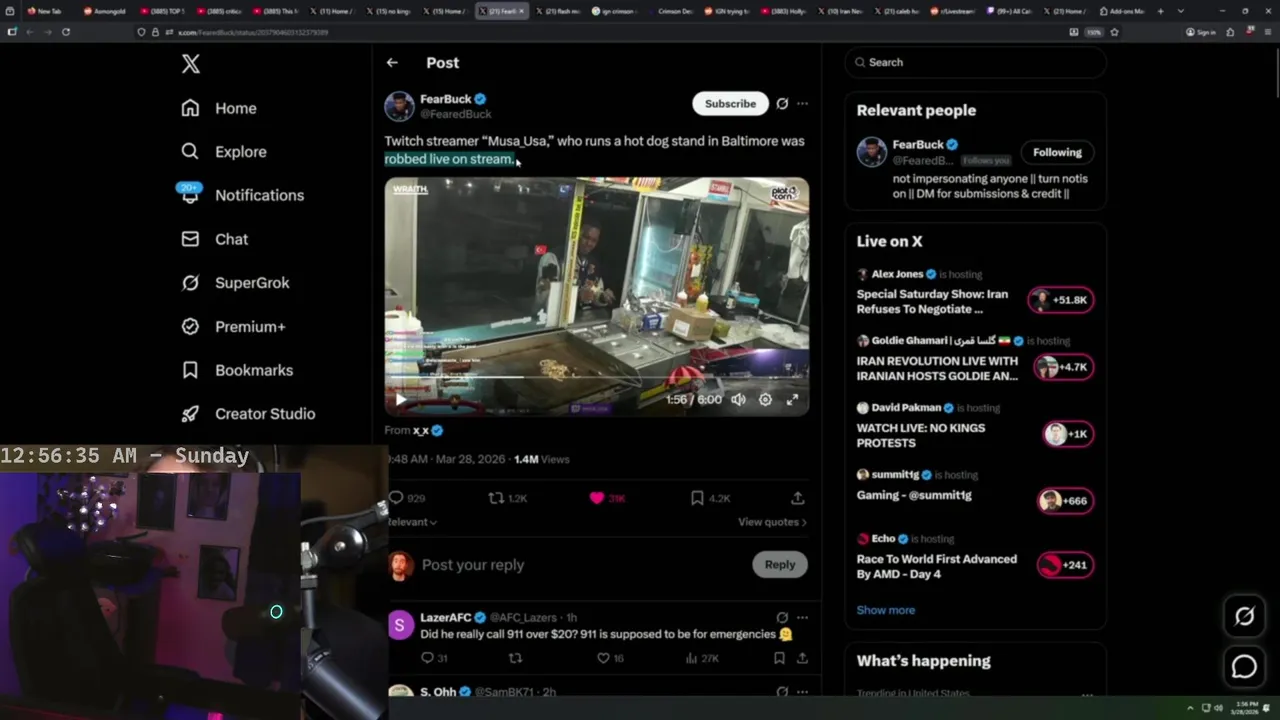The image size is (1280, 720).
Task: Toggle bookmark on post with 4.2K bookmarks
Action: click(x=710, y=498)
